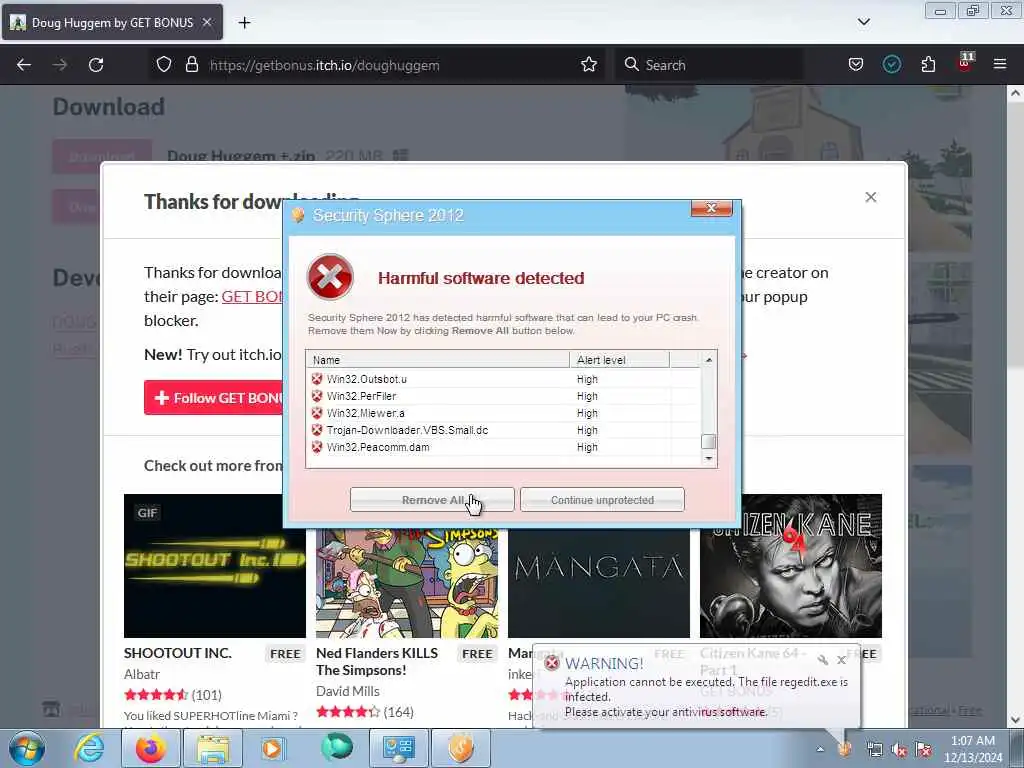
Task: Reload the current page
Action: coord(96,65)
